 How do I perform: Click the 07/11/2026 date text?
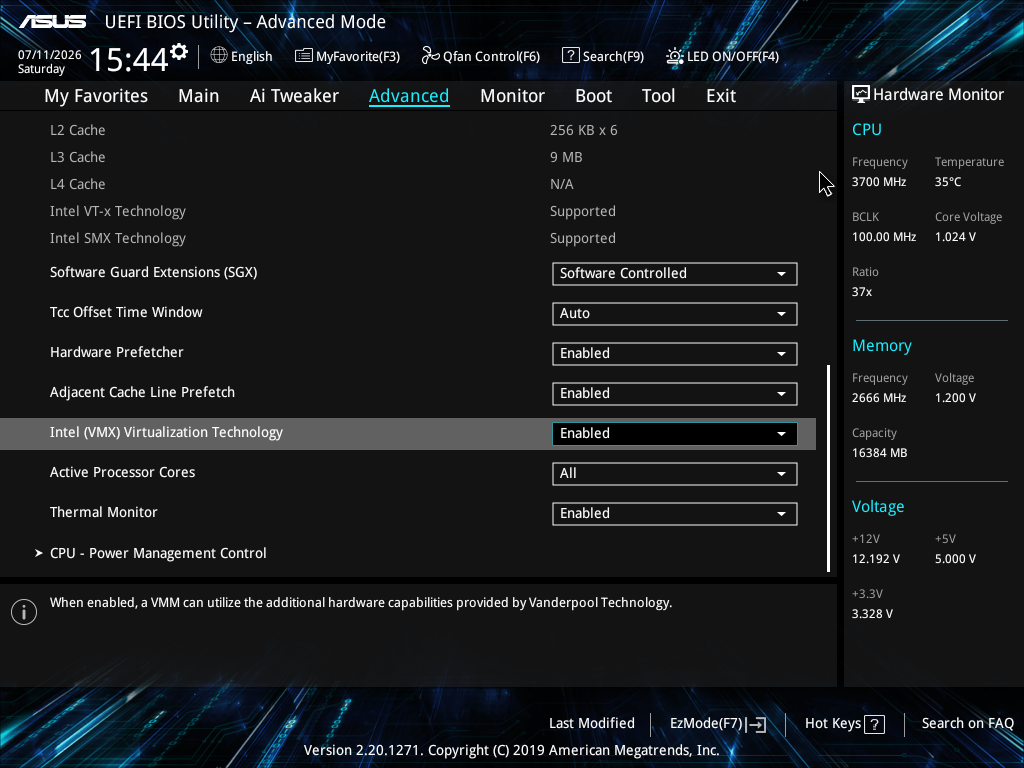click(50, 55)
